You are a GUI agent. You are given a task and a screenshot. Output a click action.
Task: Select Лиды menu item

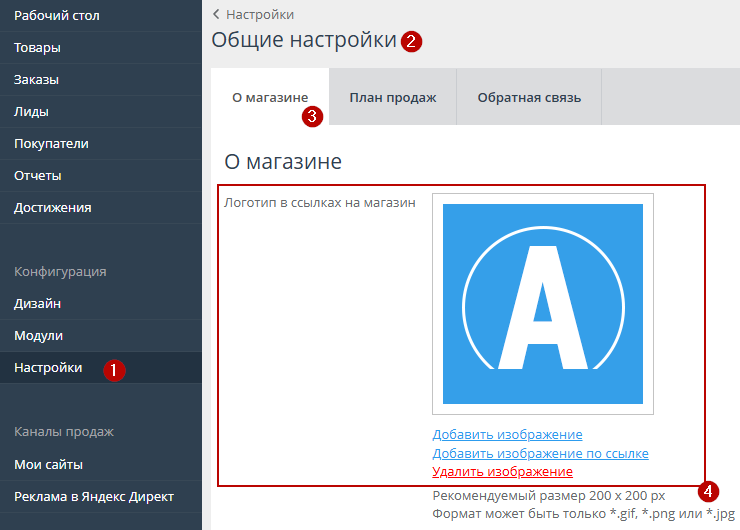[31, 111]
